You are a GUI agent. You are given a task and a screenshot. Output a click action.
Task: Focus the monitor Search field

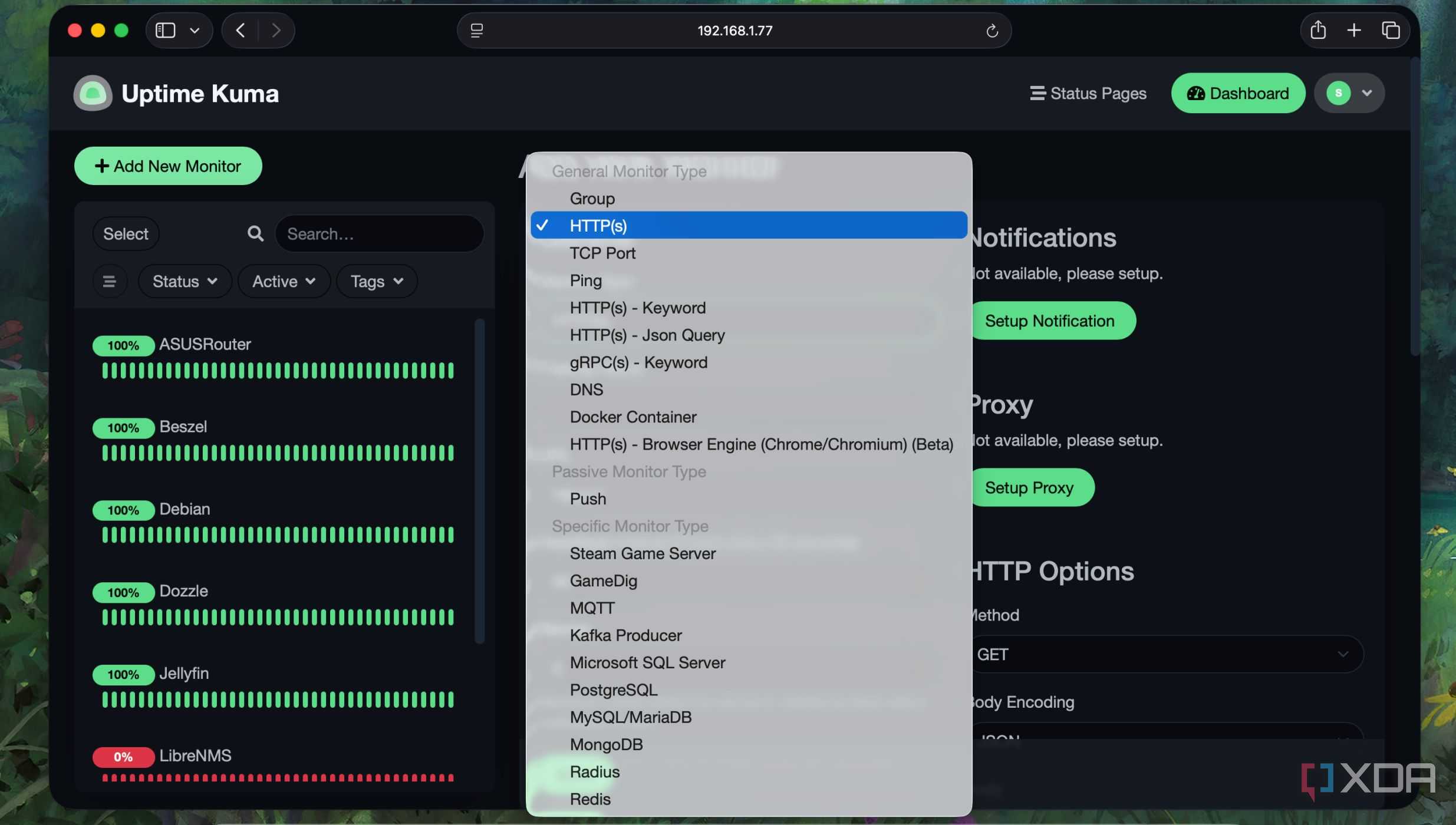coord(379,233)
